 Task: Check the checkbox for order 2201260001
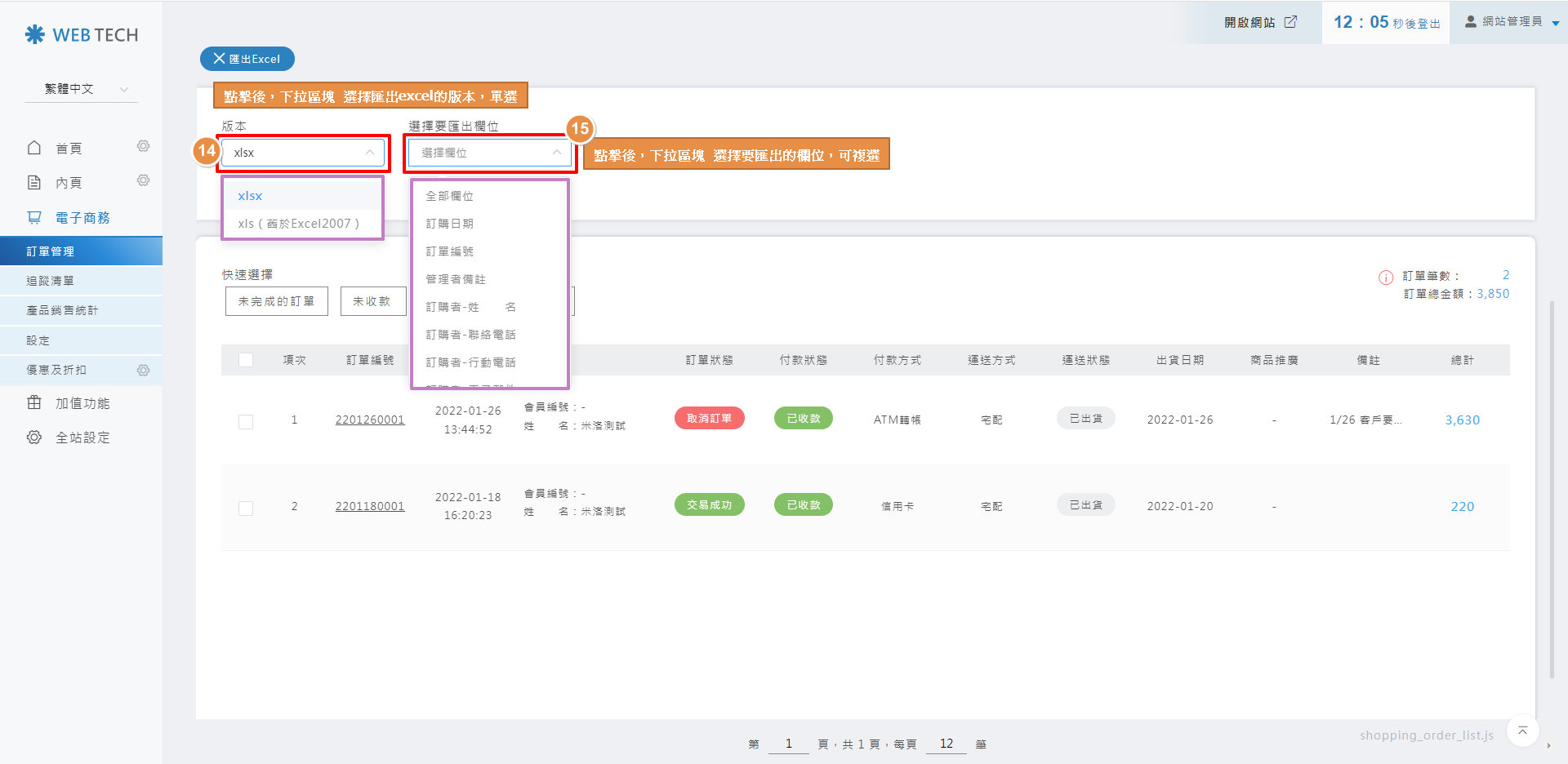click(x=246, y=421)
